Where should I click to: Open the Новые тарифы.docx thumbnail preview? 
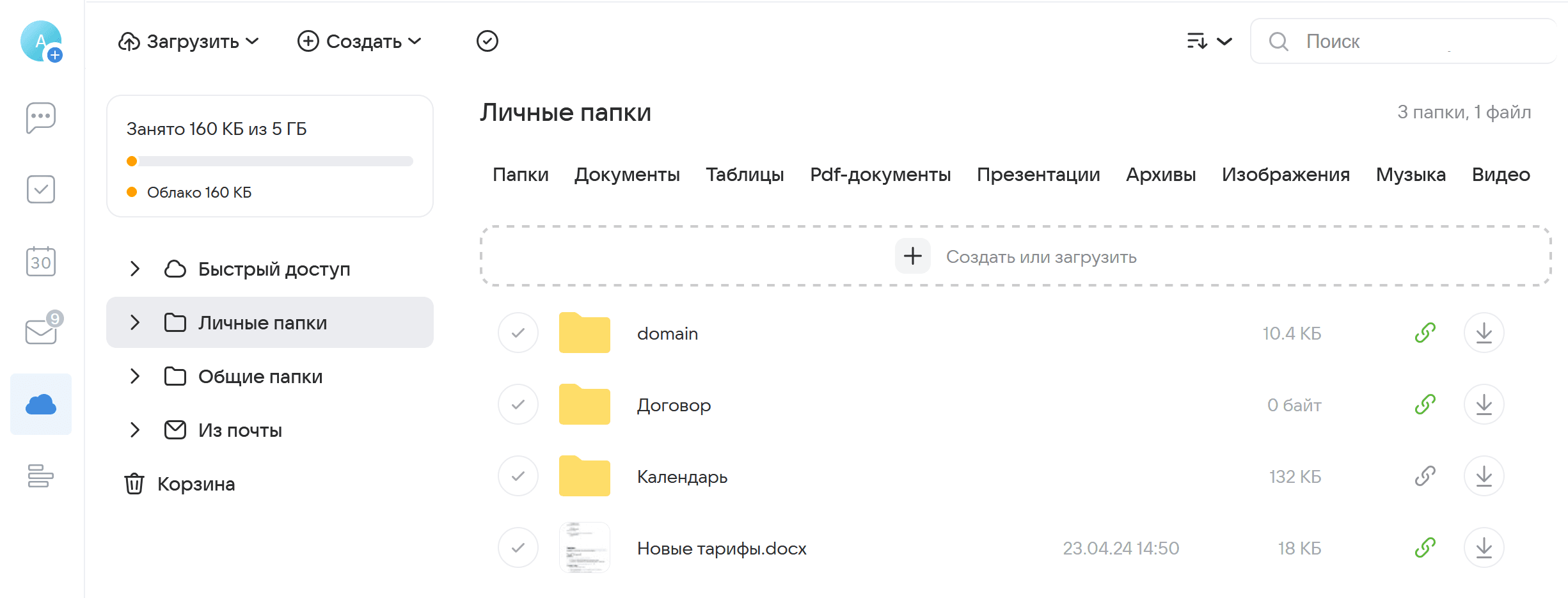pyautogui.click(x=585, y=547)
